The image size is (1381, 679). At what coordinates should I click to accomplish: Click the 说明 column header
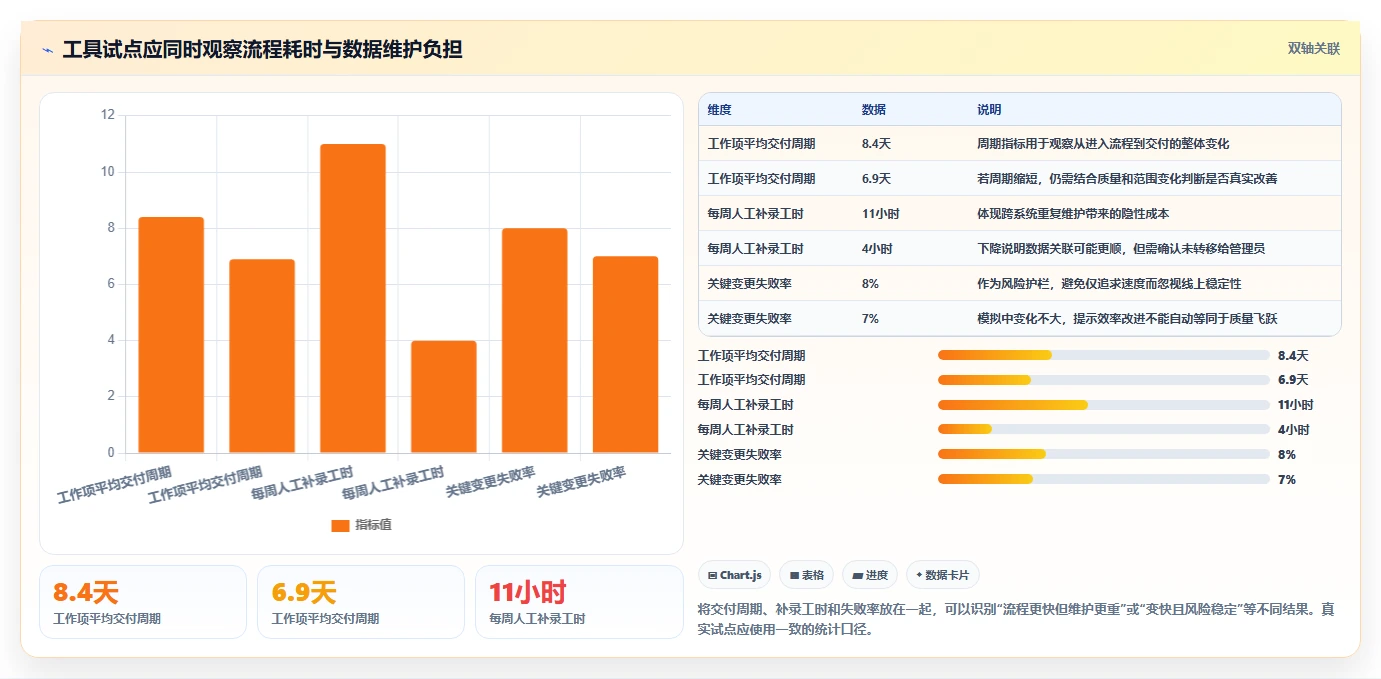(989, 110)
